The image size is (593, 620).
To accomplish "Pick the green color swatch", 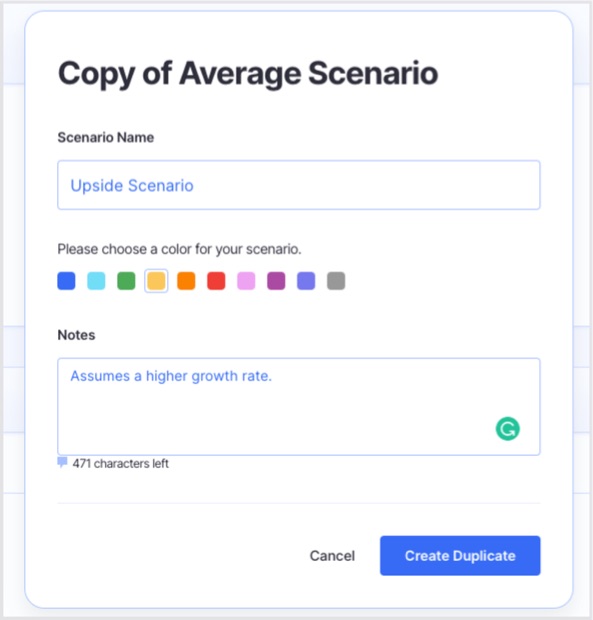I will (x=127, y=281).
